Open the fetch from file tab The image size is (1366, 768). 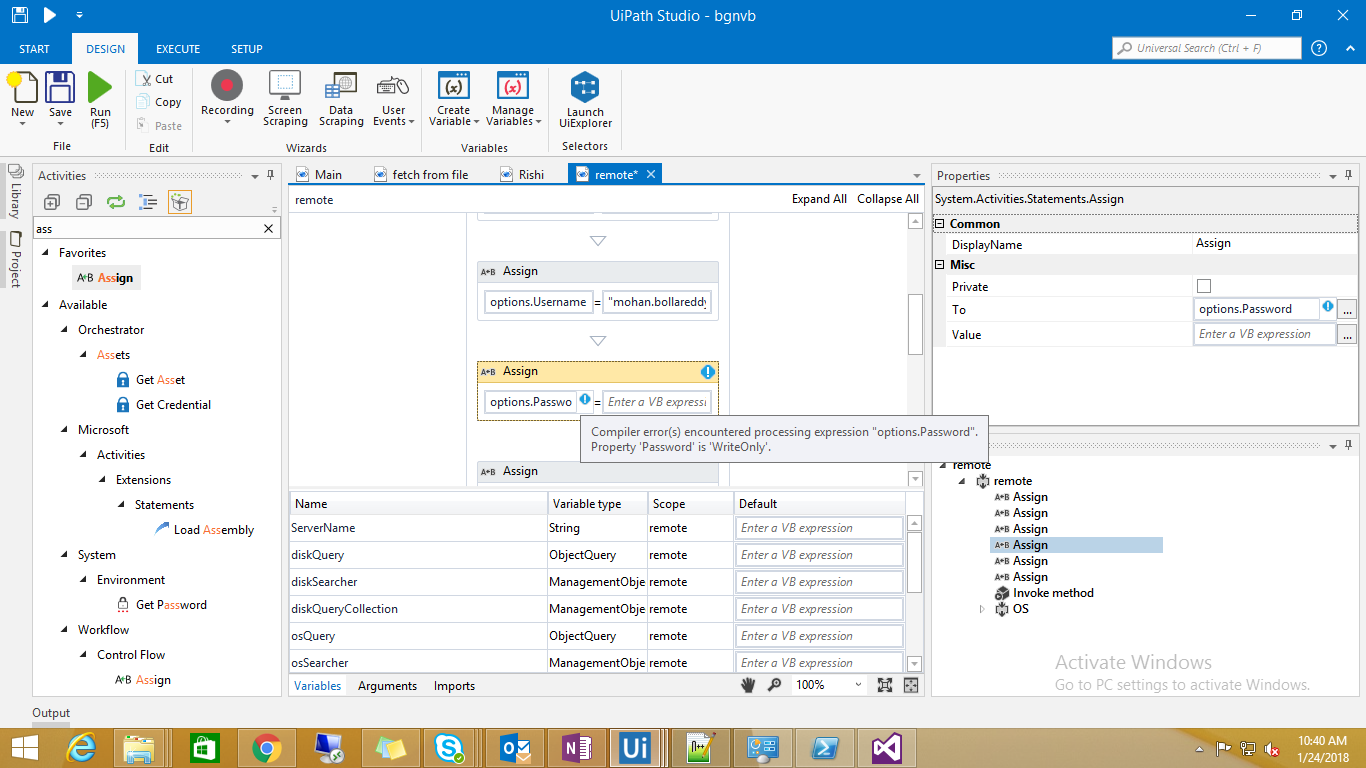click(x=430, y=174)
